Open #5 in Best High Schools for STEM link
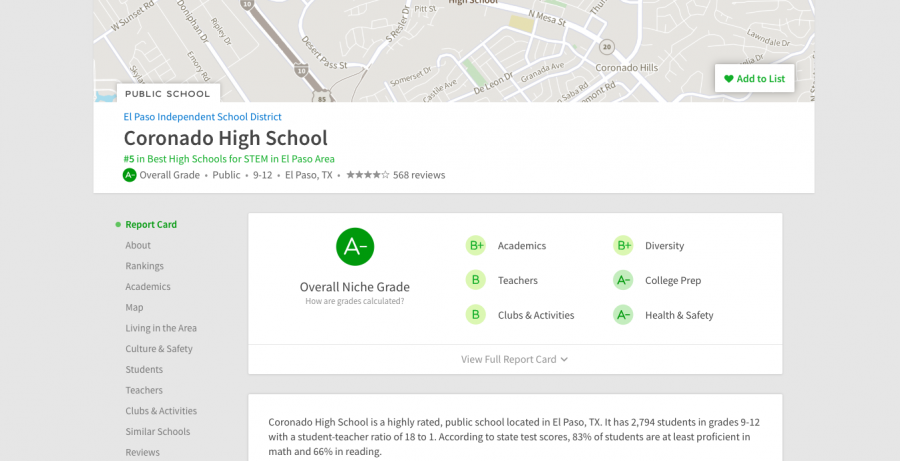 (x=229, y=159)
